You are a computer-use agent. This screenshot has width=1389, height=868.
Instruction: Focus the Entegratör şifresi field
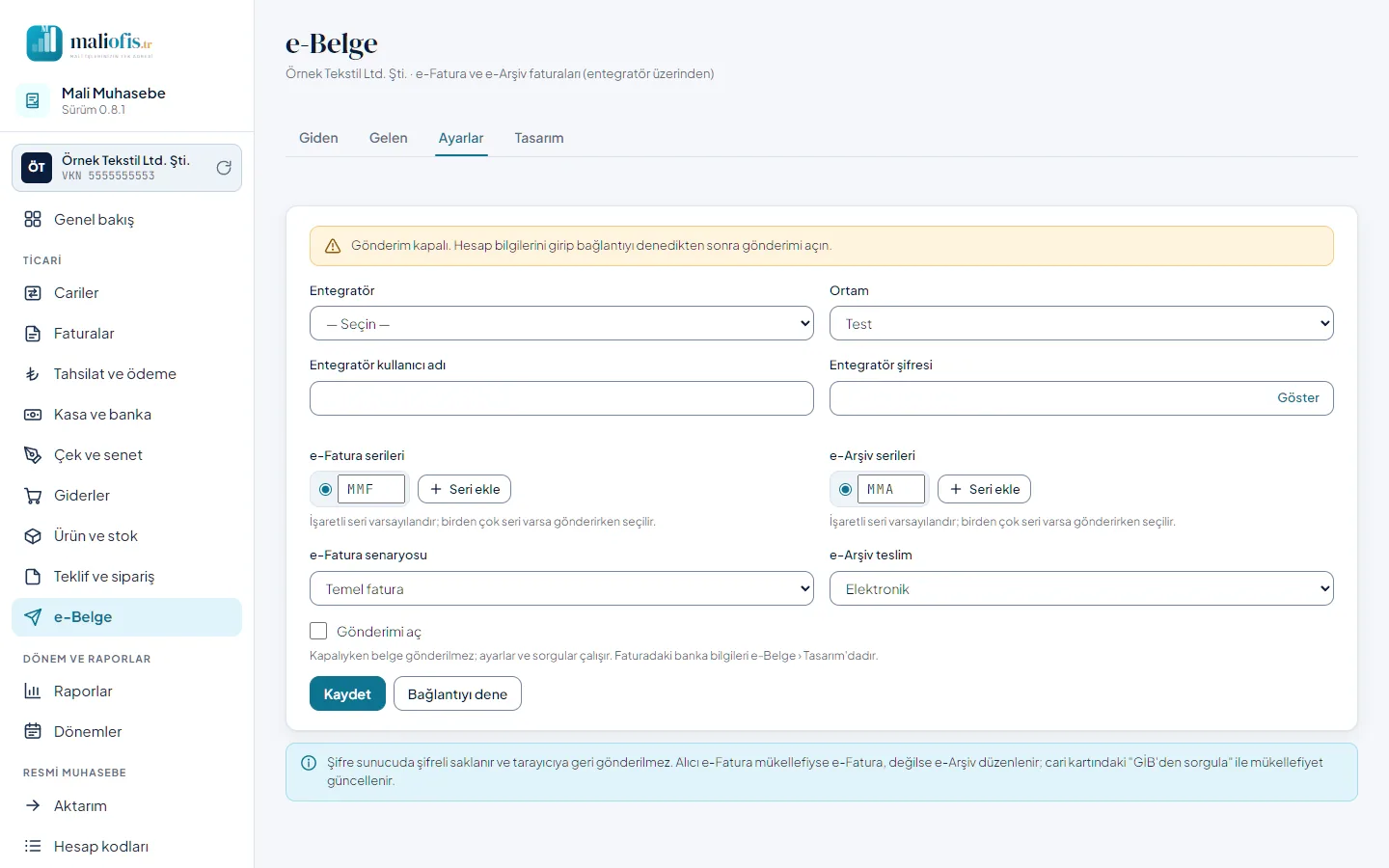(x=1081, y=398)
